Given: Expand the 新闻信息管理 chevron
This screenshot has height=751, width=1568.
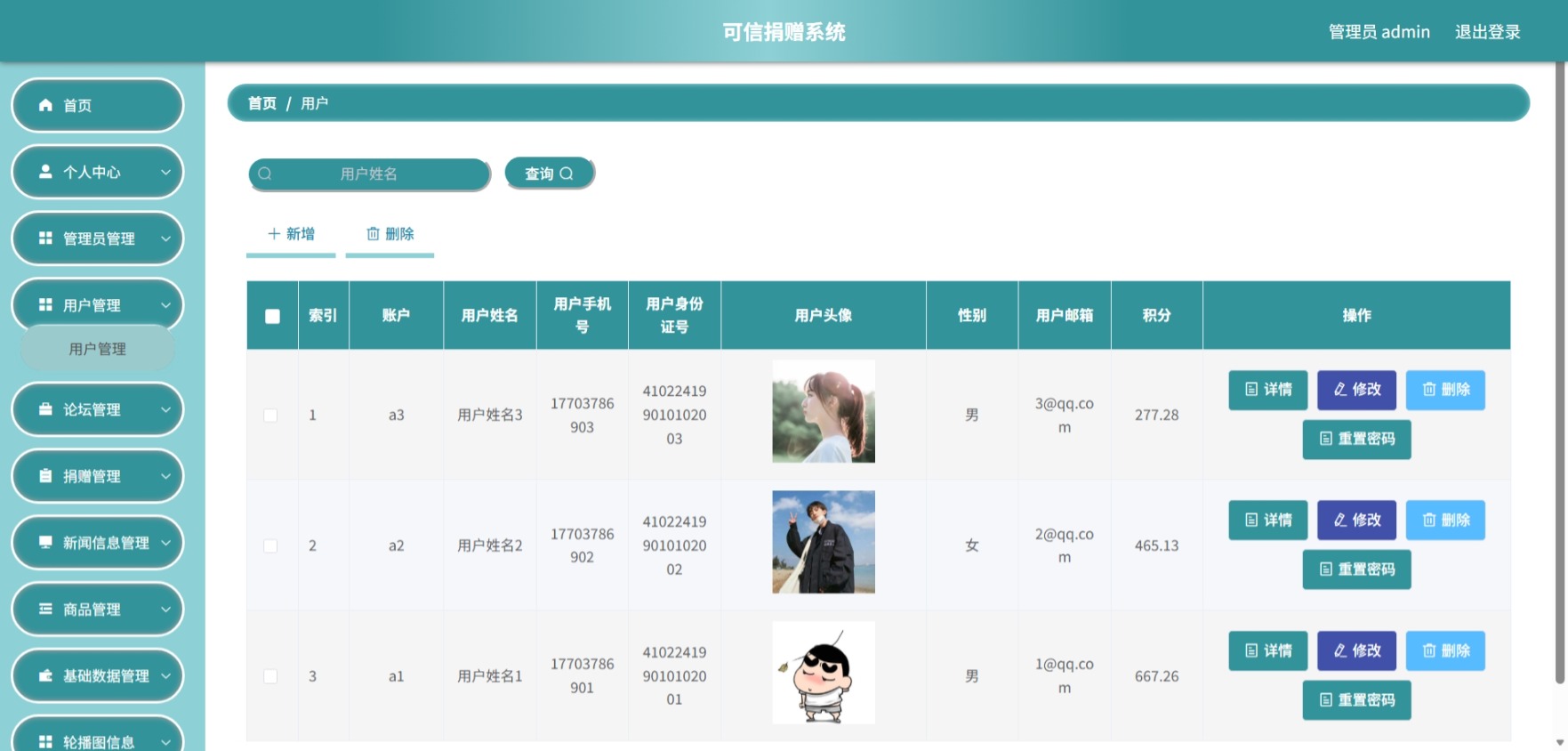Looking at the screenshot, I should coord(165,543).
